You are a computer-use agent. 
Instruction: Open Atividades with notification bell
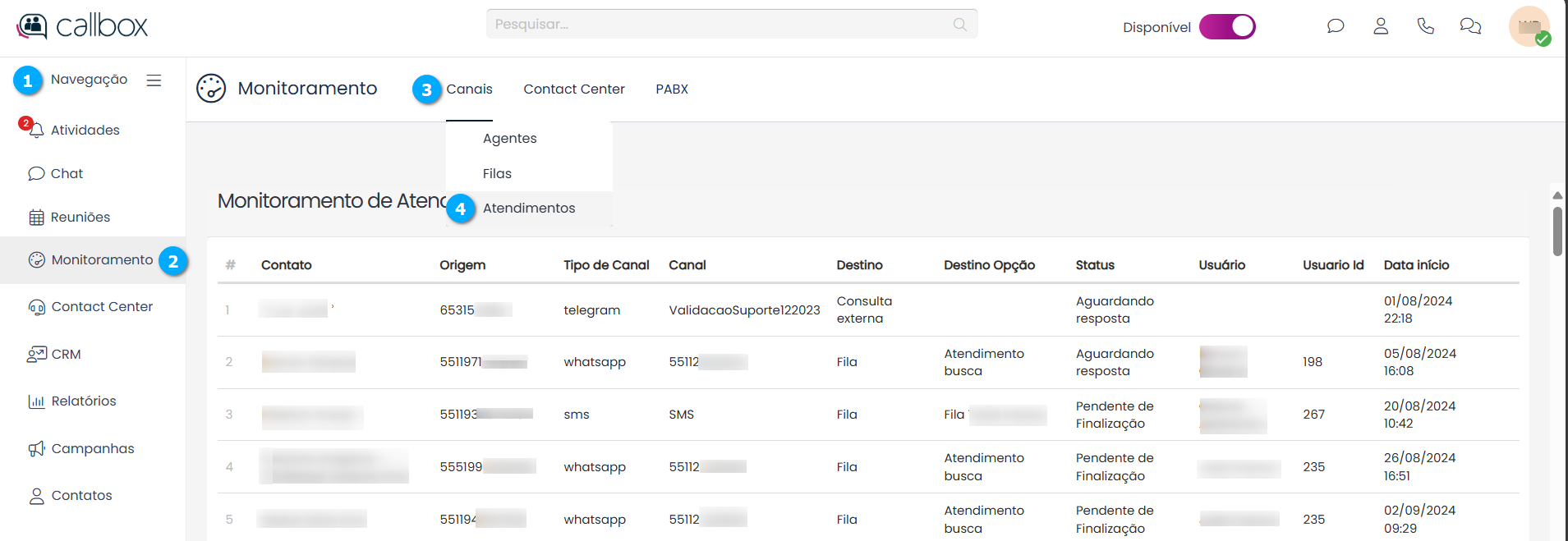click(x=85, y=130)
